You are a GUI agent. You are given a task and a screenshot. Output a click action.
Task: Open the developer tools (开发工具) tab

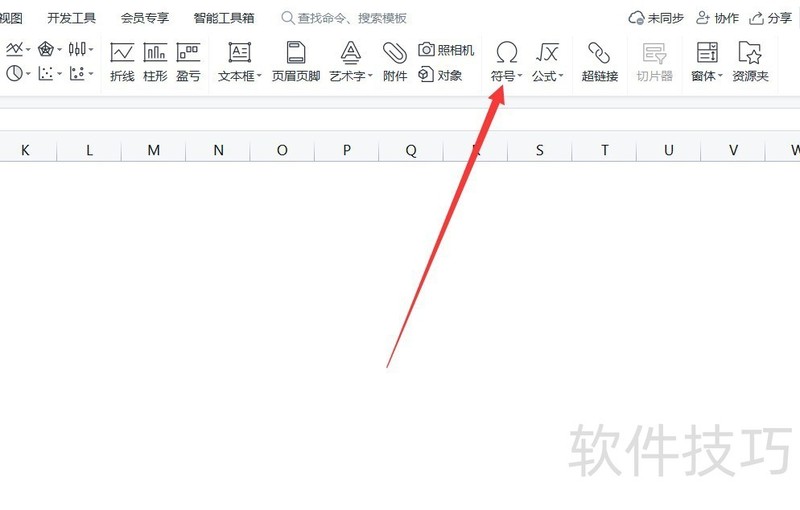[x=71, y=18]
